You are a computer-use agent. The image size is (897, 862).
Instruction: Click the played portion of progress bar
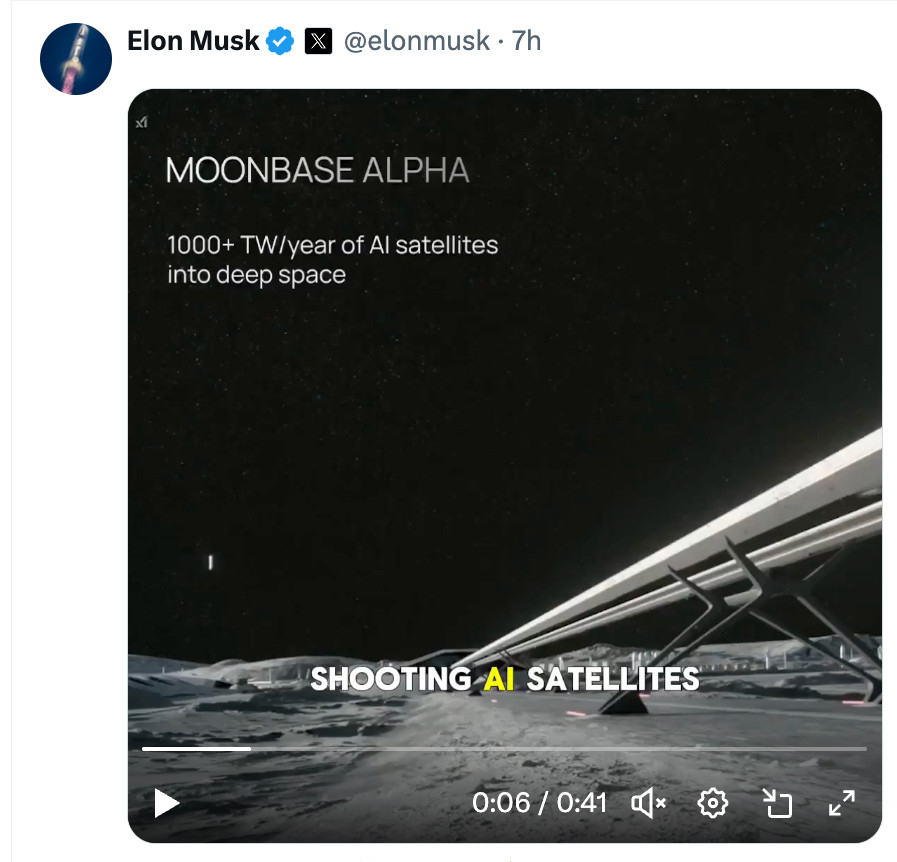(196, 748)
